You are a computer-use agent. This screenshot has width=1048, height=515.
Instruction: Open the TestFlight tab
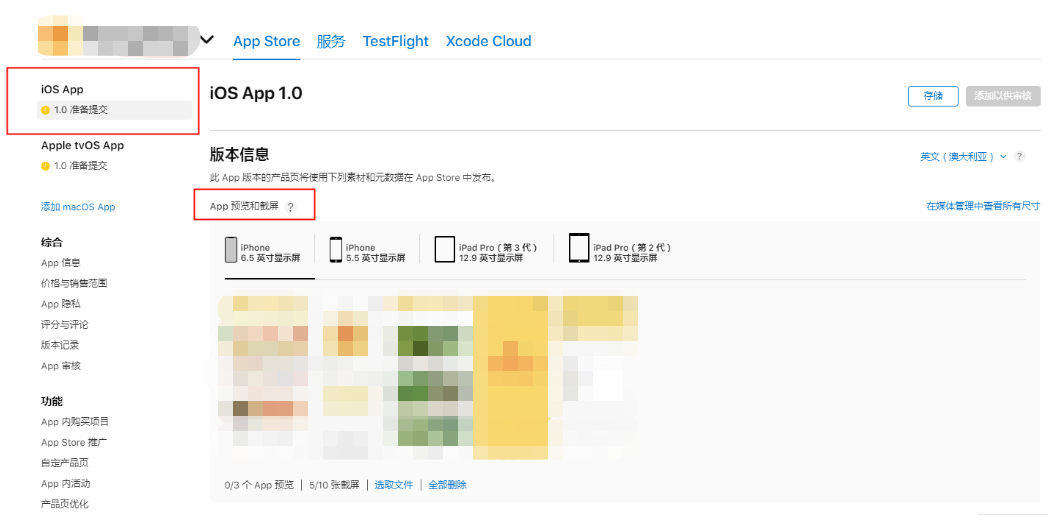396,41
